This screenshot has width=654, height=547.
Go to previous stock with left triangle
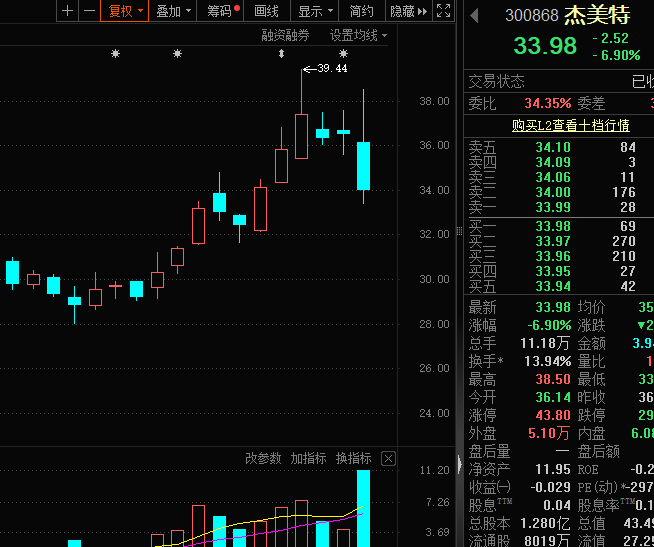point(474,16)
